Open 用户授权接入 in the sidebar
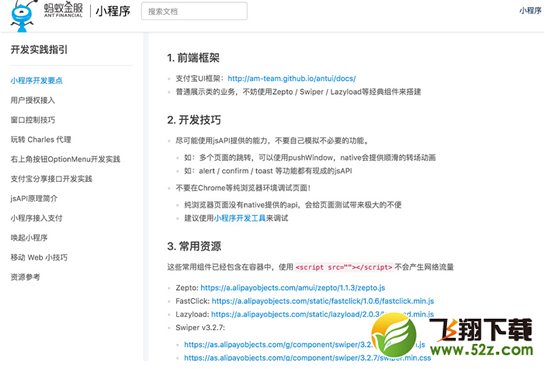The width and height of the screenshot is (545, 369). pyautogui.click(x=33, y=100)
